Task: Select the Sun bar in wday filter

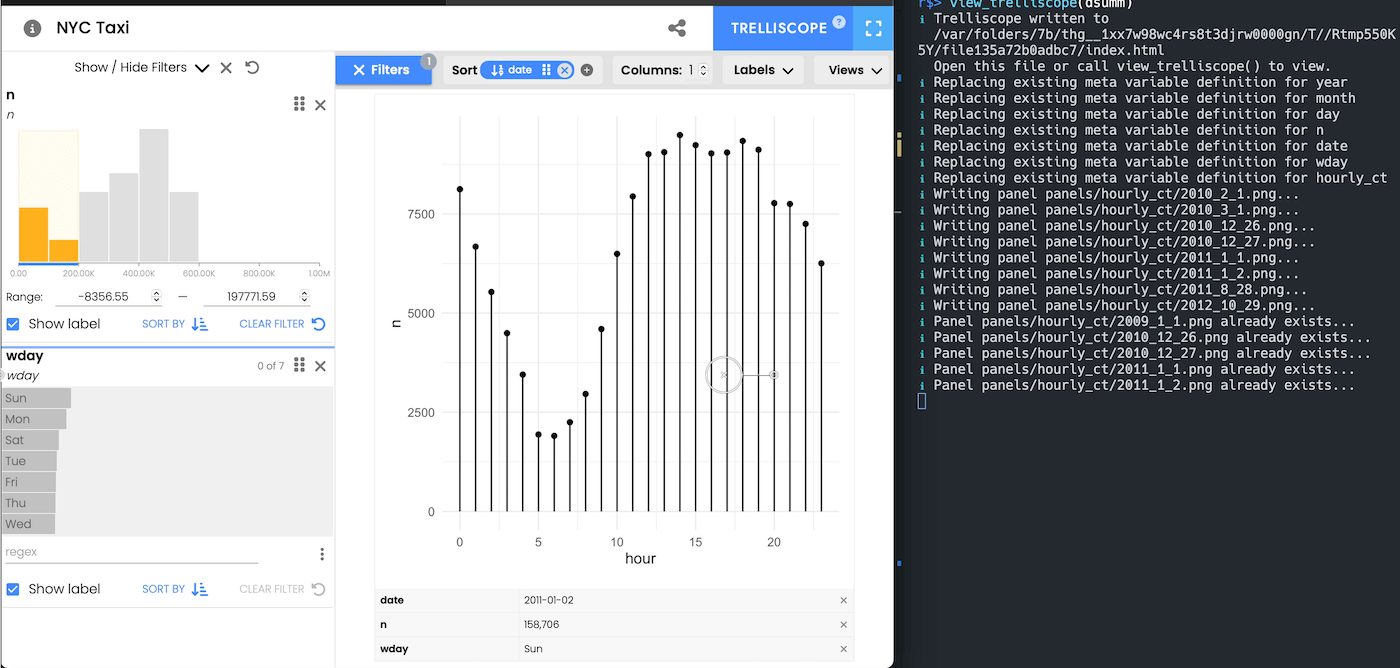Action: [x=38, y=398]
